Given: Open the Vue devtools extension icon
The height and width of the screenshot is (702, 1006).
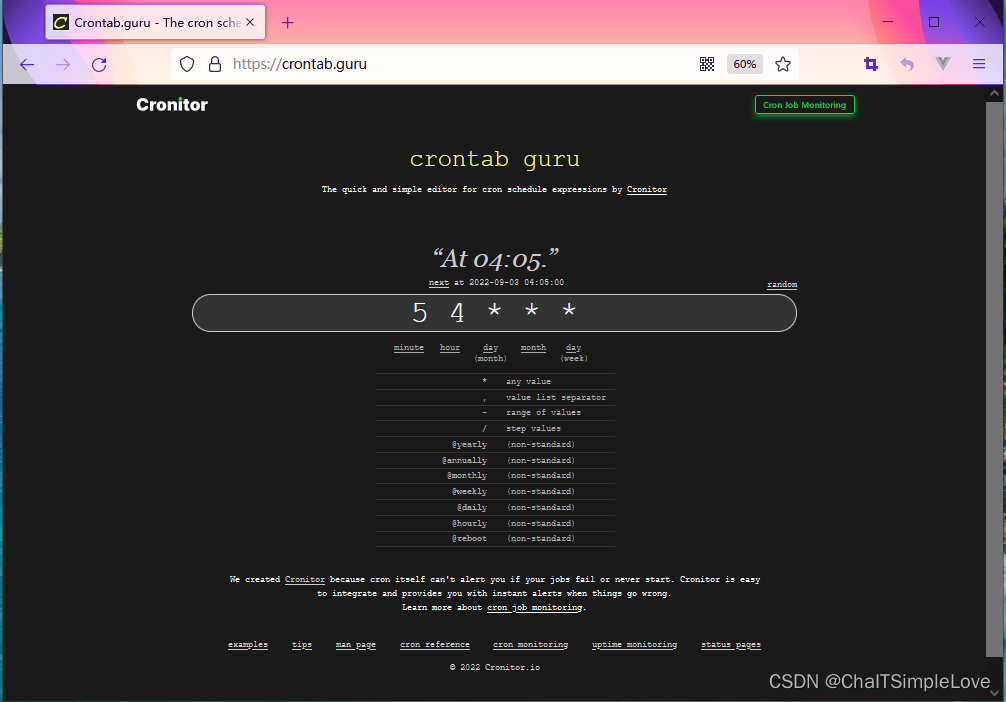Looking at the screenshot, I should coord(942,64).
